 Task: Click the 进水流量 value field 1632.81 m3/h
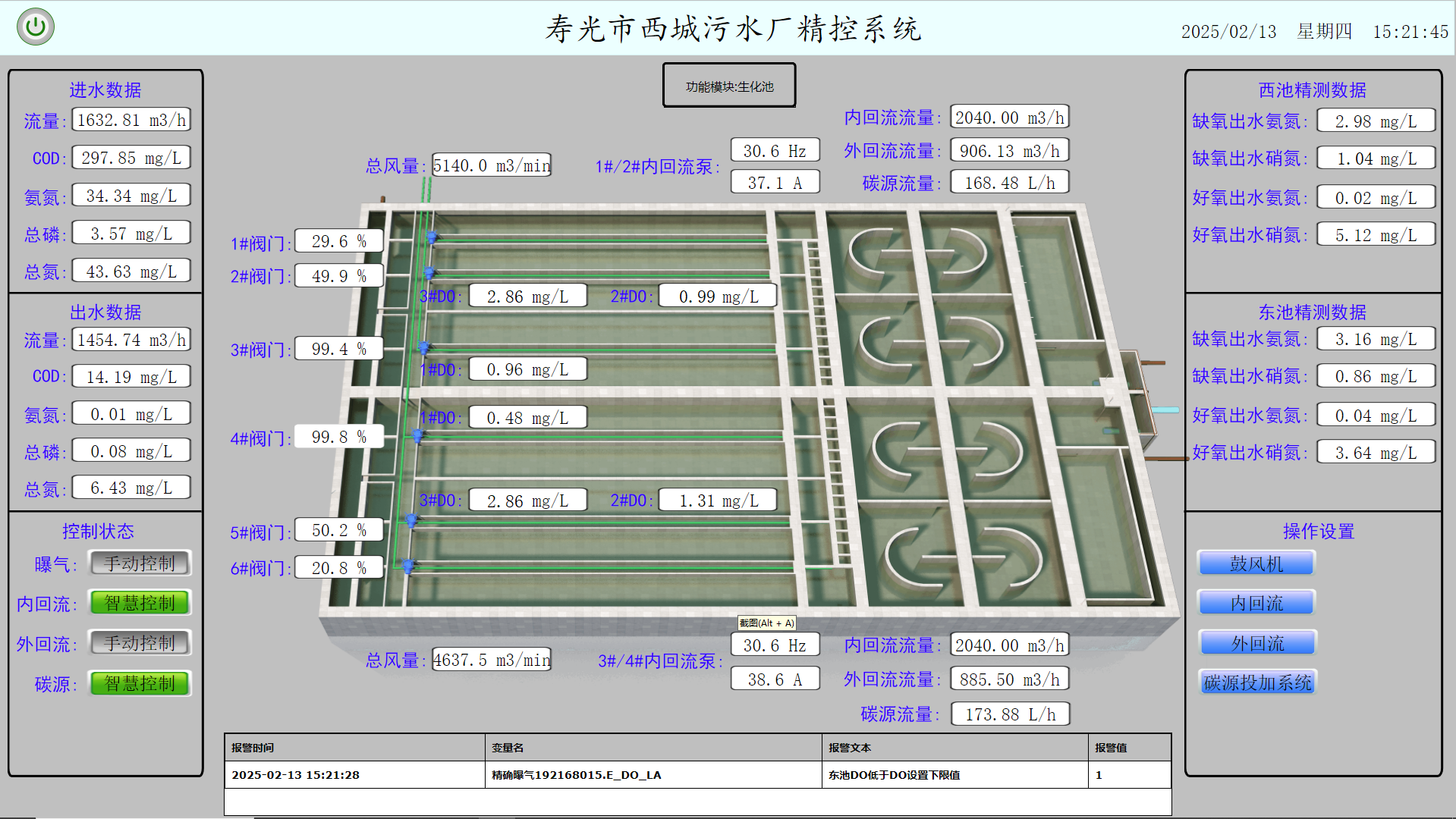tap(131, 119)
